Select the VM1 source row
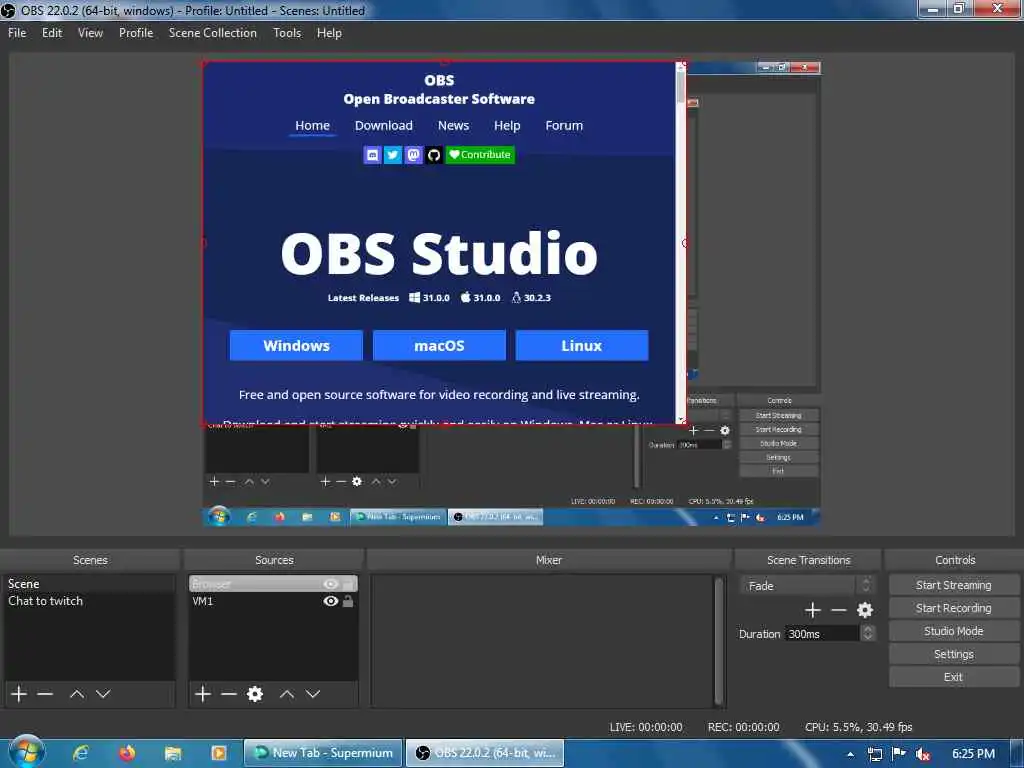The height and width of the screenshot is (768, 1024). pyautogui.click(x=273, y=601)
